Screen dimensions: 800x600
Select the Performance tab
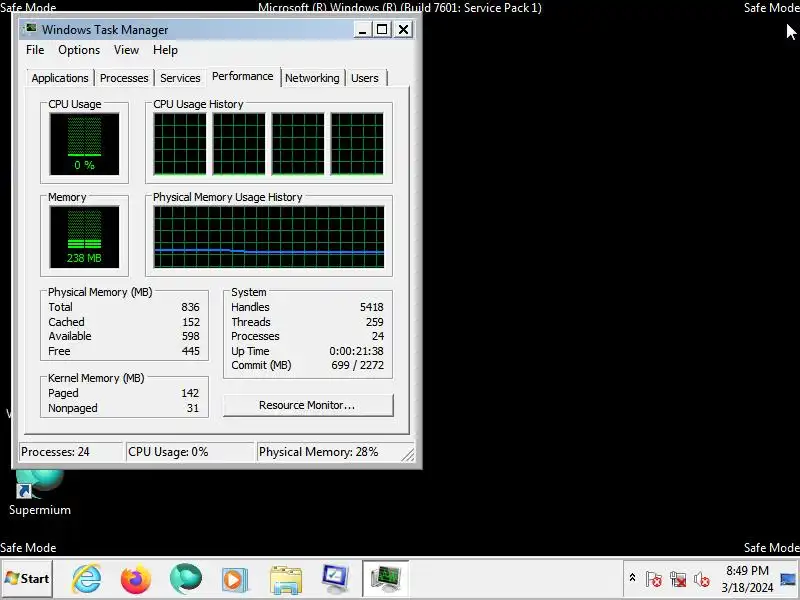tap(242, 77)
